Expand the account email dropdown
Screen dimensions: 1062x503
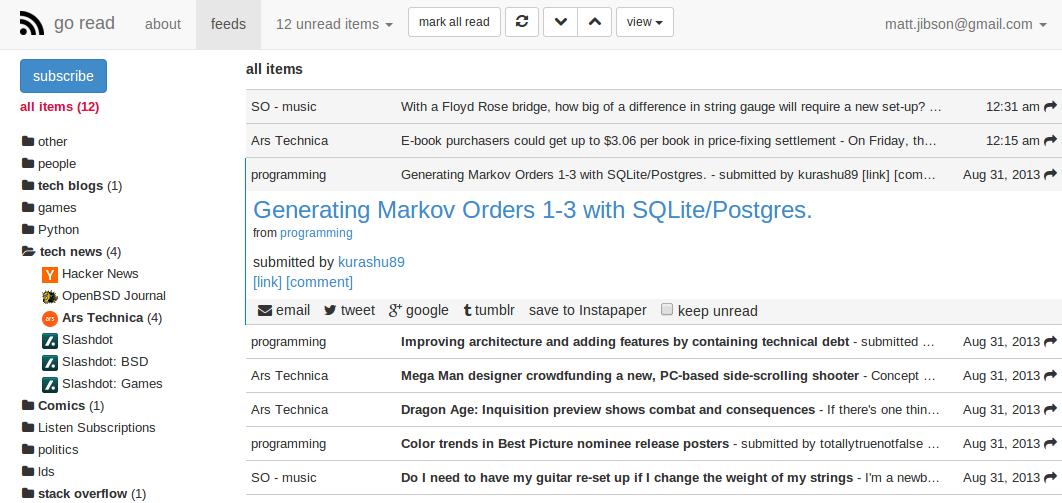click(965, 24)
